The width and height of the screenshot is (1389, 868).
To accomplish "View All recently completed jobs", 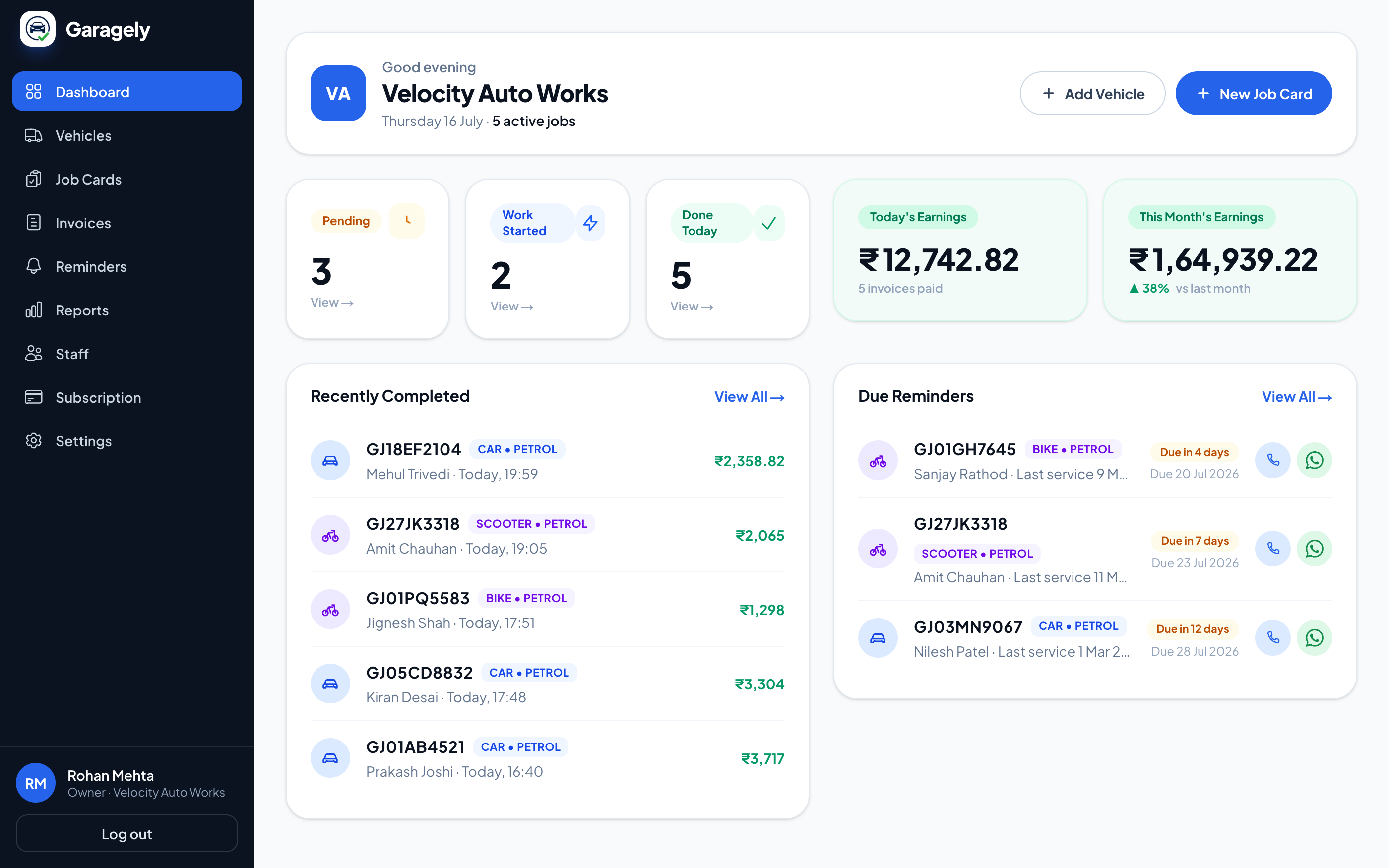I will (x=749, y=397).
